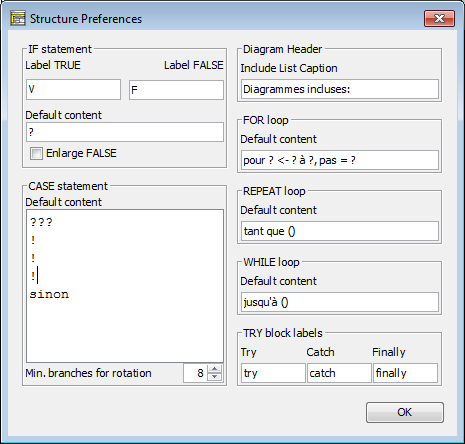The width and height of the screenshot is (465, 444).
Task: Focus the IF statement default content field
Action: tap(125, 132)
